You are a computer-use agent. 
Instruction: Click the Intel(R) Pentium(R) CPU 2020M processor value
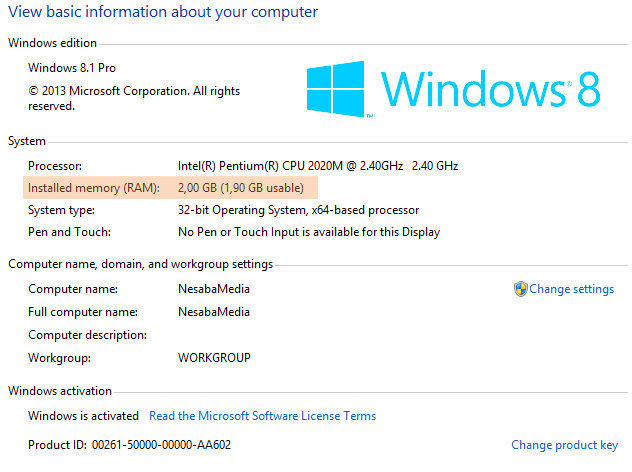(318, 166)
